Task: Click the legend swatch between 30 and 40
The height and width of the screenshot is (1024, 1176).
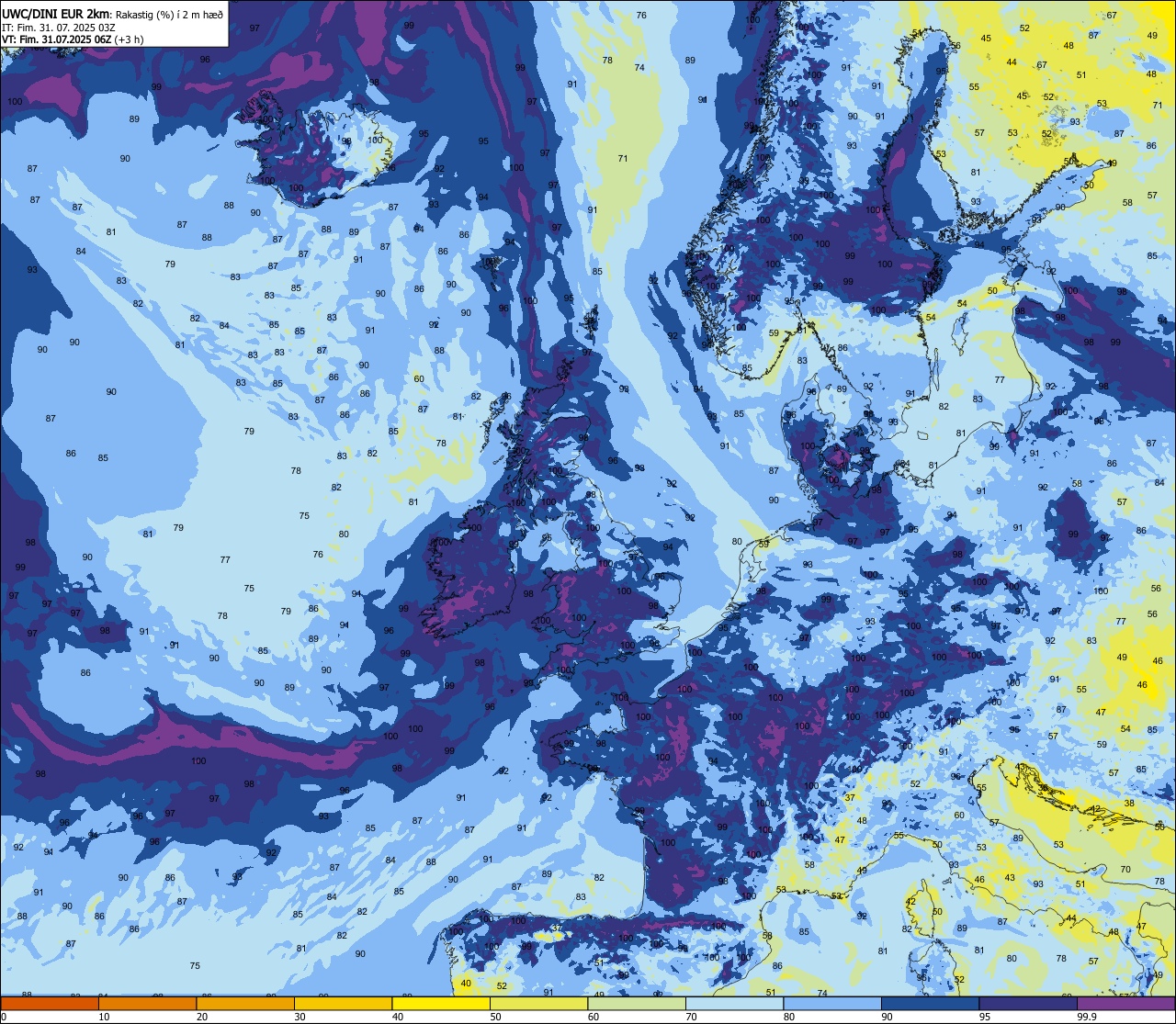Action: [343, 1003]
